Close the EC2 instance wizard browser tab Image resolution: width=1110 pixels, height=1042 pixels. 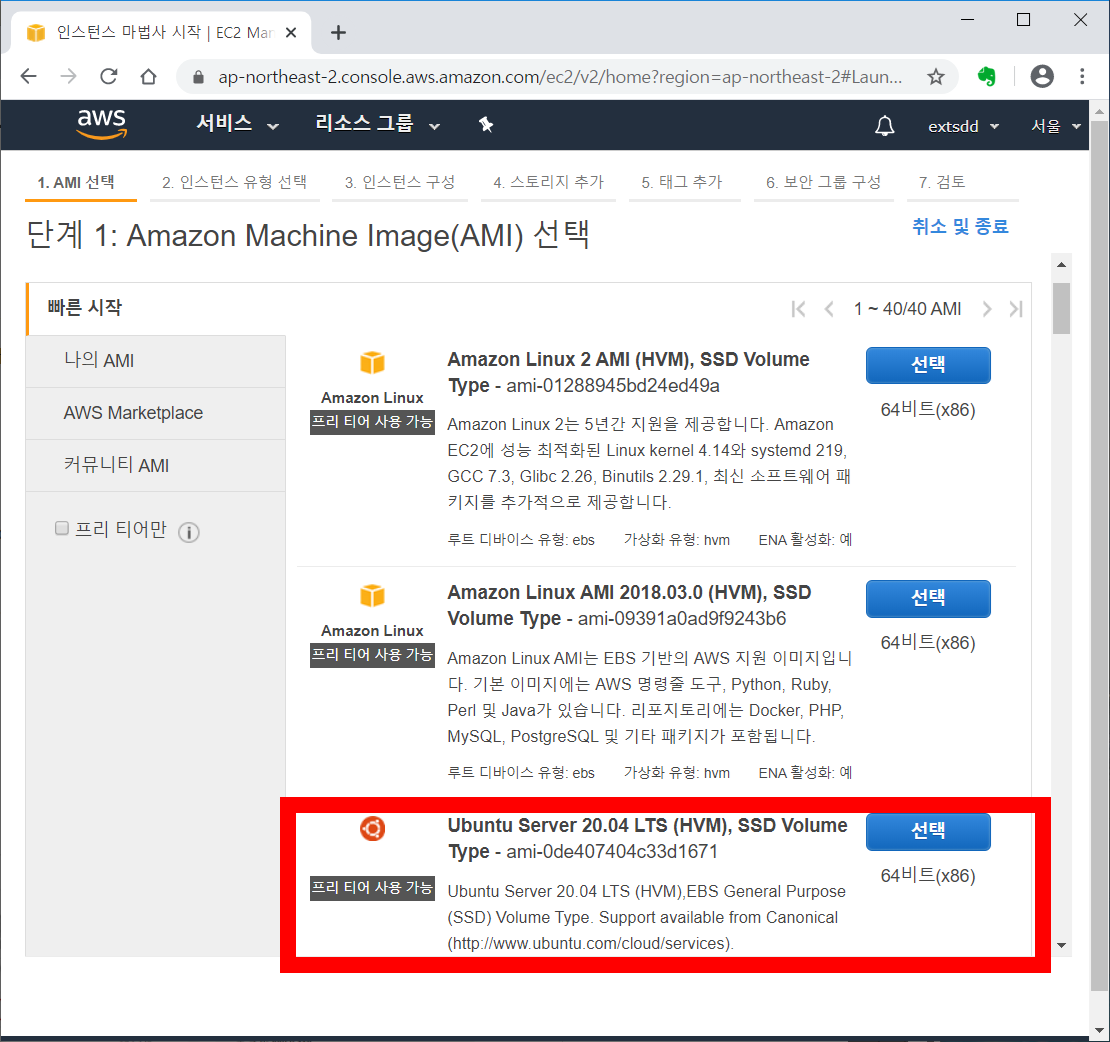click(x=291, y=33)
